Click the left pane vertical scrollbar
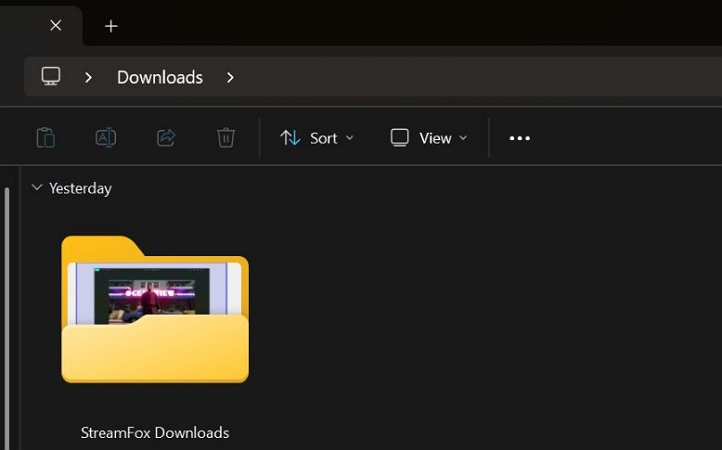The width and height of the screenshot is (722, 450). click(x=8, y=300)
